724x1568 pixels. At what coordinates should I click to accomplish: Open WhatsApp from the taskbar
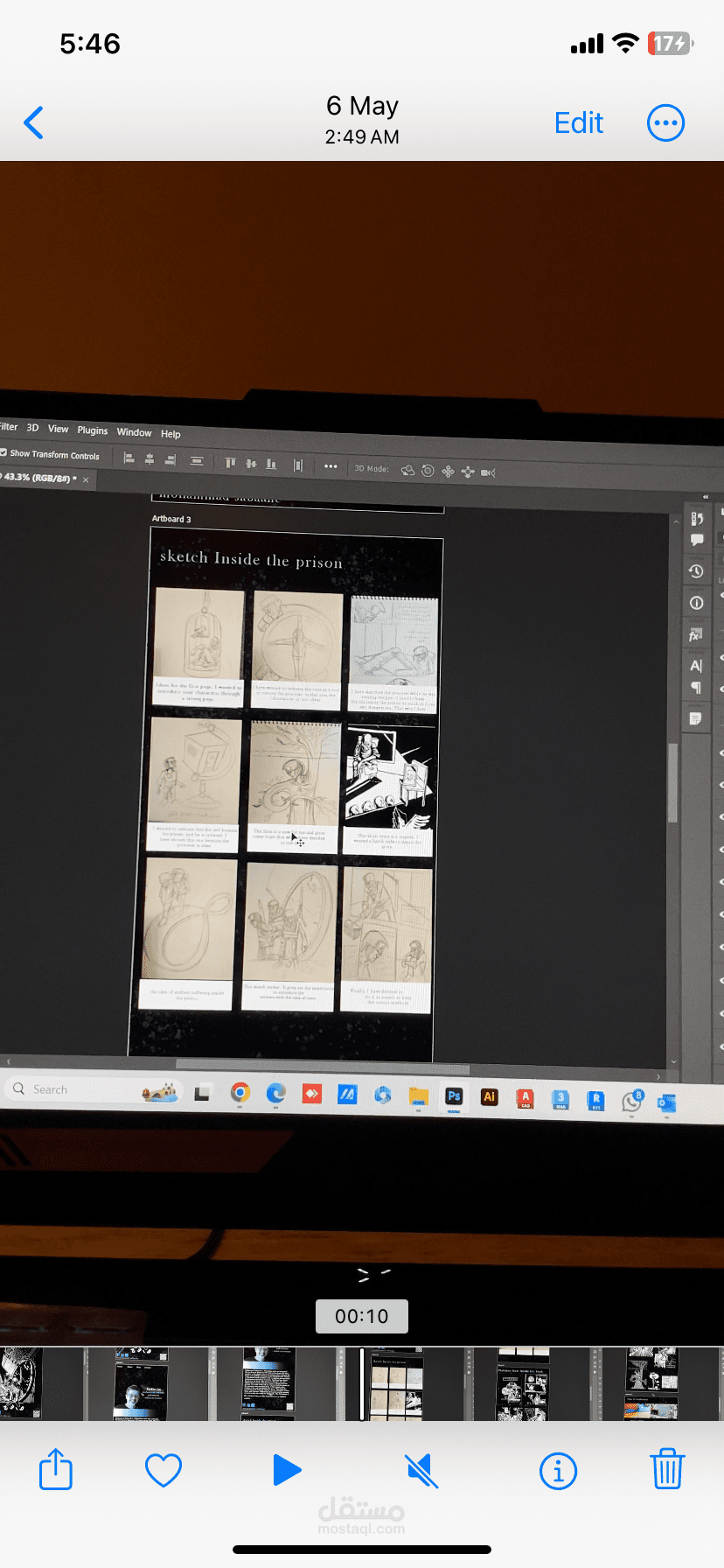point(632,1102)
